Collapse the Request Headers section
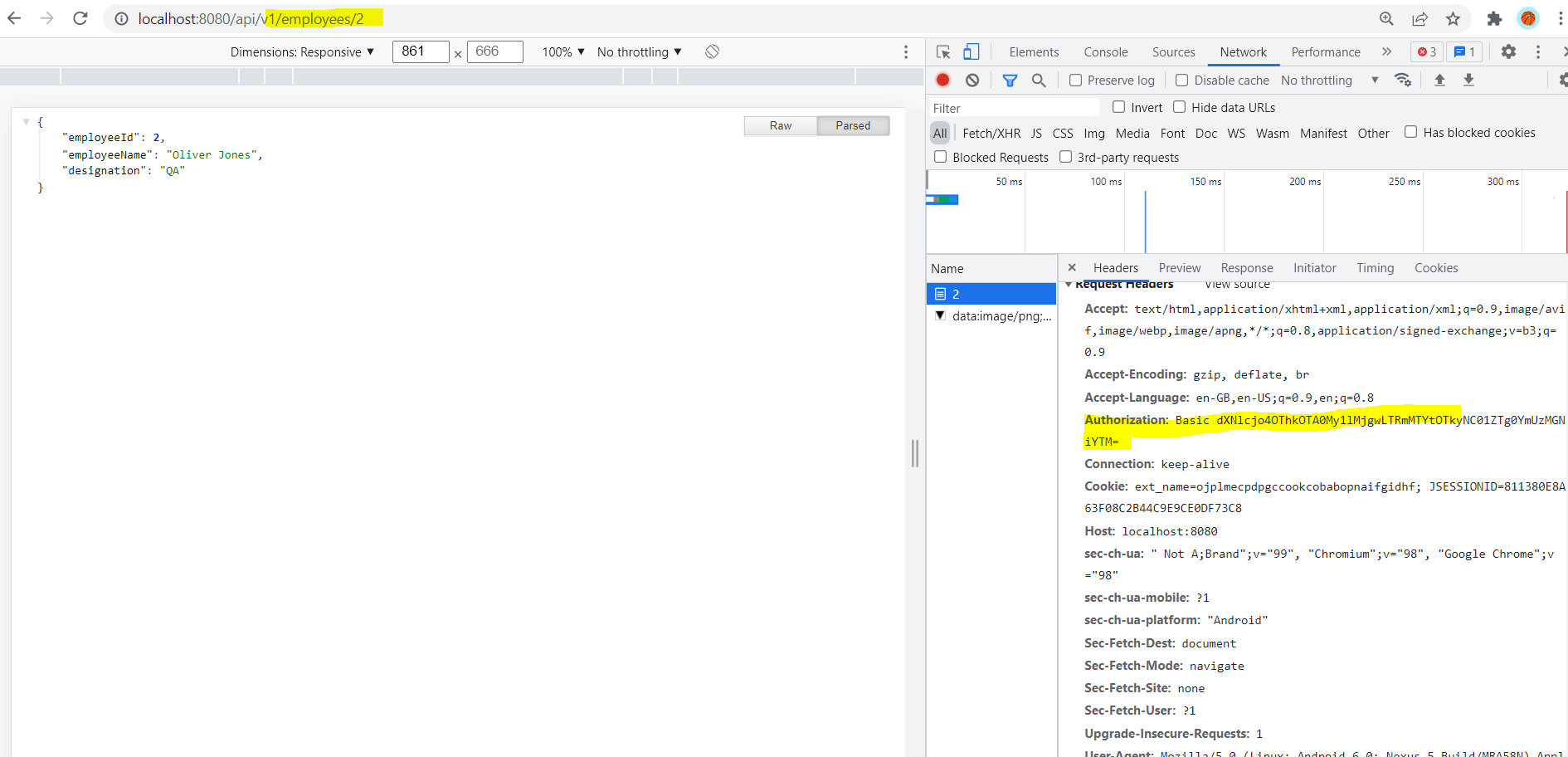1568x757 pixels. (x=1069, y=285)
